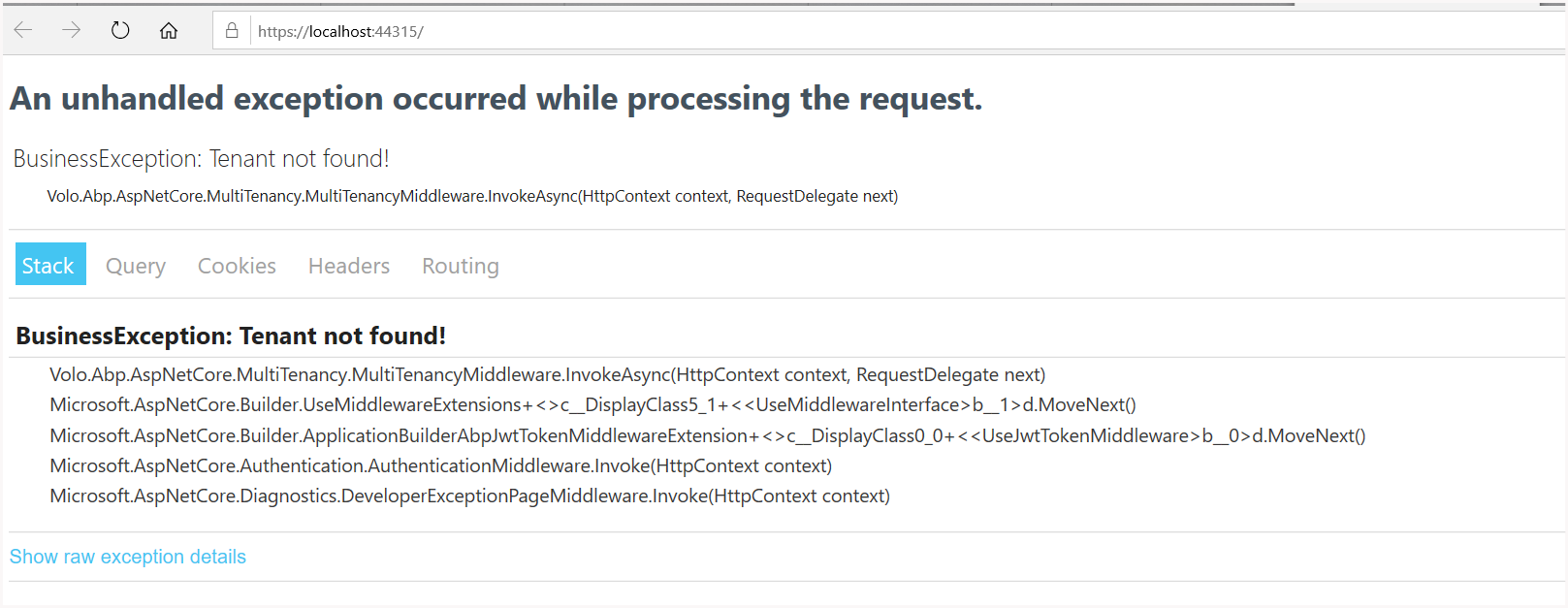This screenshot has height=608, width=1568.
Task: Expand the AuthenticationMiddleware.Invoke stack frame
Action: tap(440, 466)
